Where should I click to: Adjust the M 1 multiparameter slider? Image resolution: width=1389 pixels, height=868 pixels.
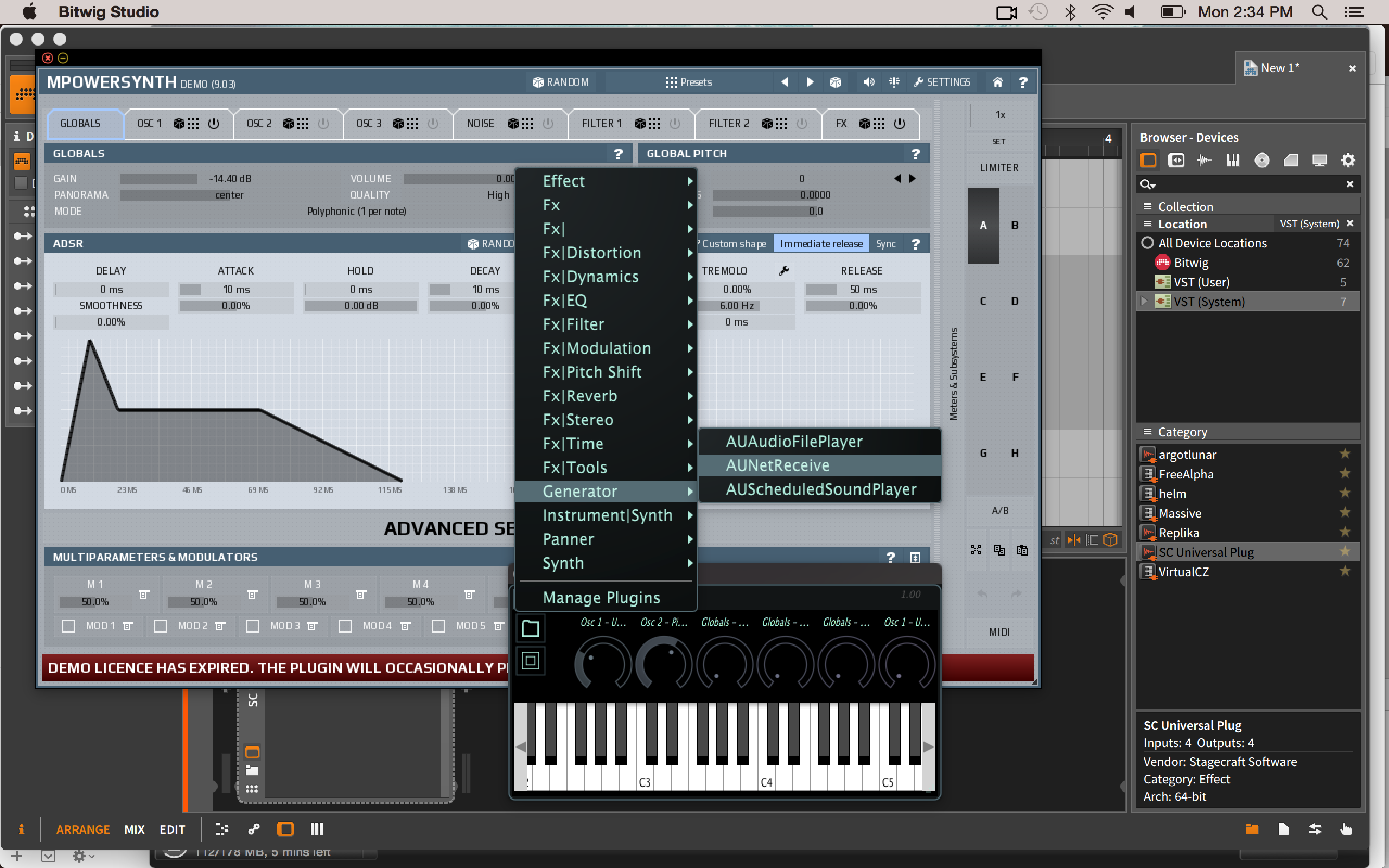click(95, 602)
